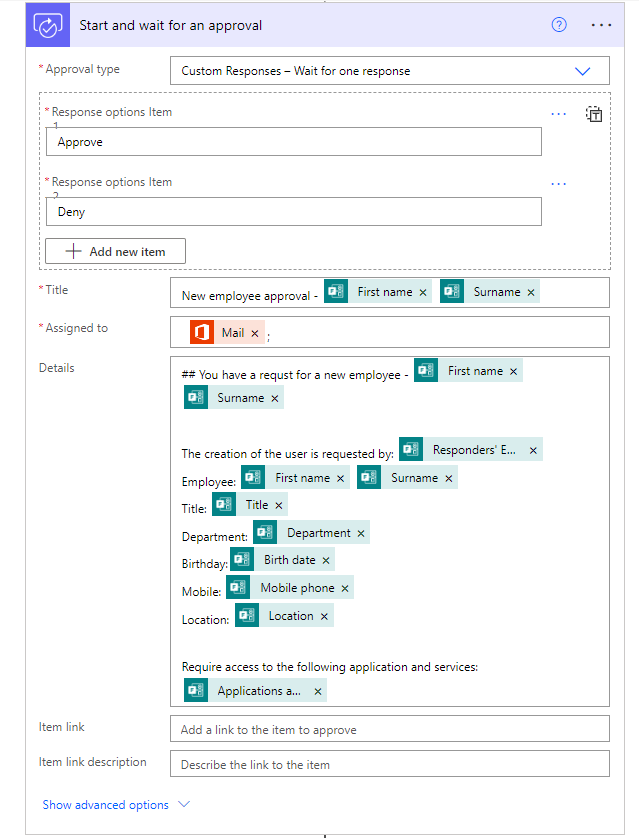Click the 'Details' label
Image resolution: width=639 pixels, height=838 pixels.
pyautogui.click(x=57, y=368)
